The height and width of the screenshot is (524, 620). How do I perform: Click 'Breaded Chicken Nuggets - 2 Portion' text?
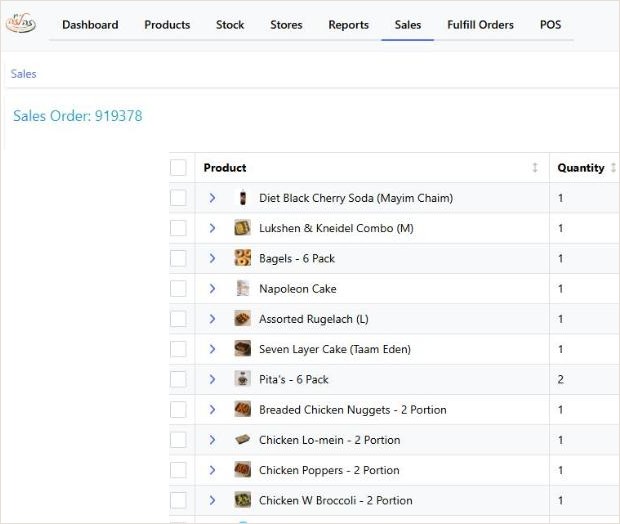(353, 410)
